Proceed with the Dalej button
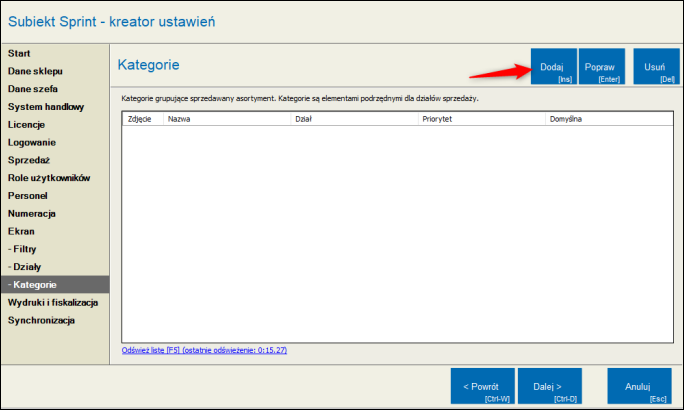 [x=550, y=386]
